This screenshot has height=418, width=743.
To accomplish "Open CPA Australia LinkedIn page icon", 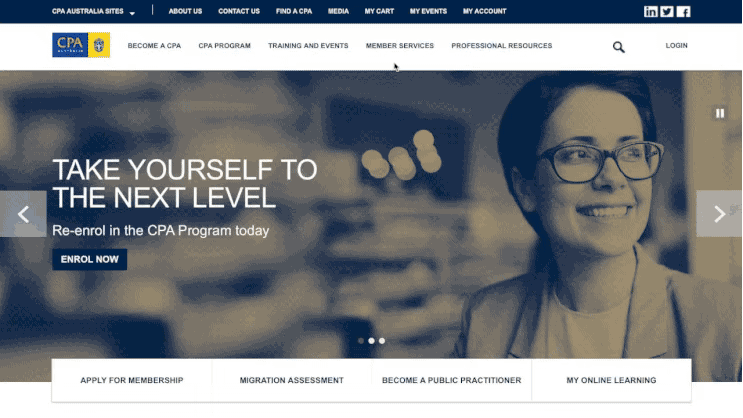I will pos(651,11).
